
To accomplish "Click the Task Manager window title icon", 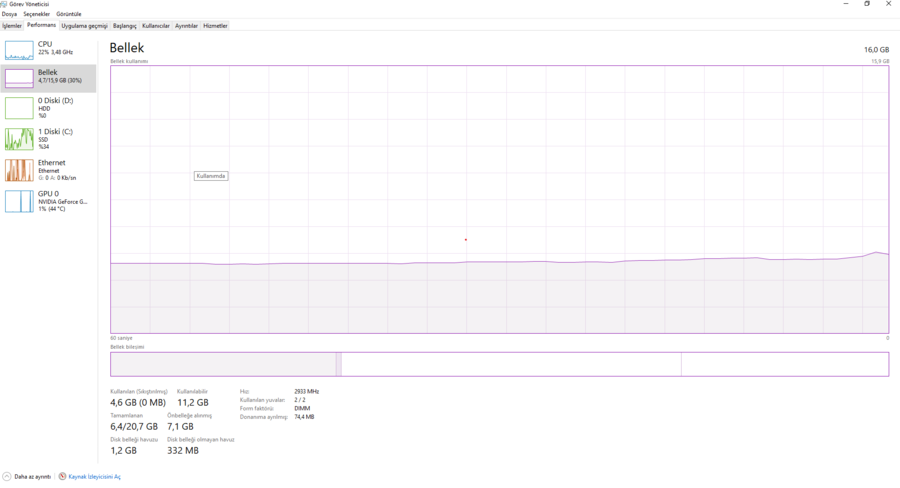I will pyautogui.click(x=3, y=4).
